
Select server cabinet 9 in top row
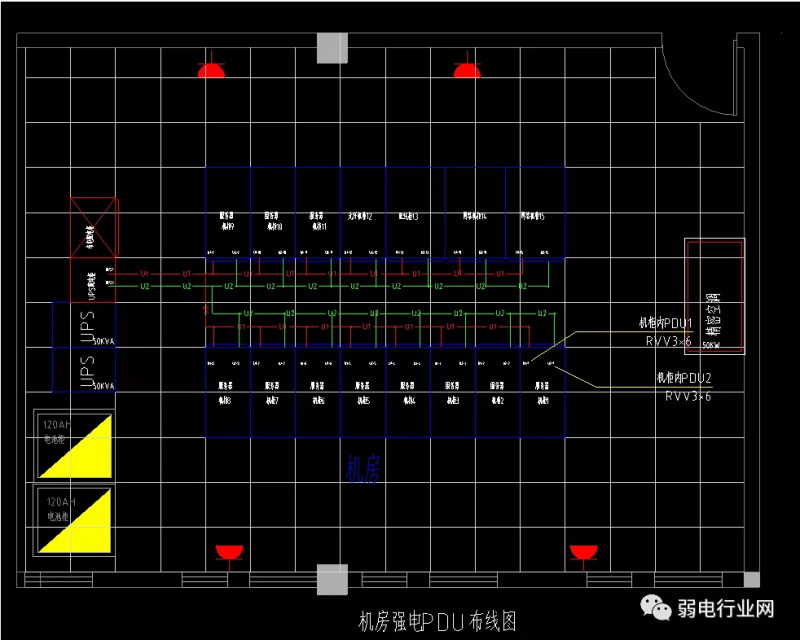click(x=228, y=221)
